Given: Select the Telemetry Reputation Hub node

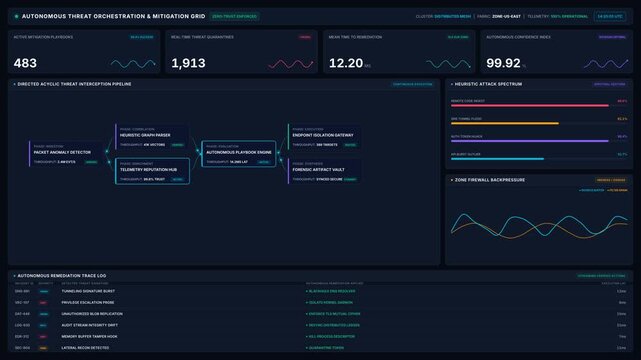Looking at the screenshot, I should click(x=152, y=171).
